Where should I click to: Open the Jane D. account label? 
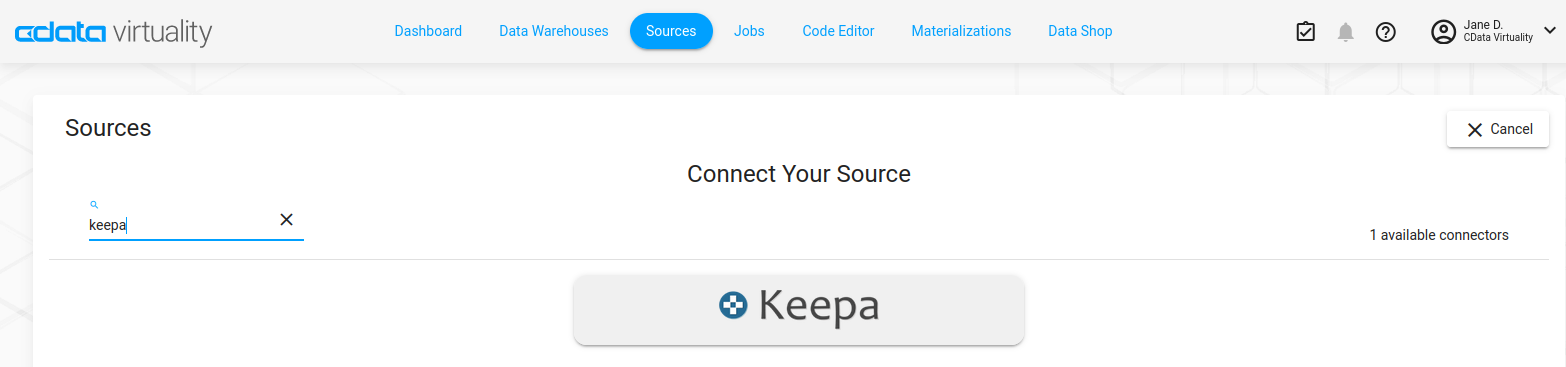point(1497,31)
